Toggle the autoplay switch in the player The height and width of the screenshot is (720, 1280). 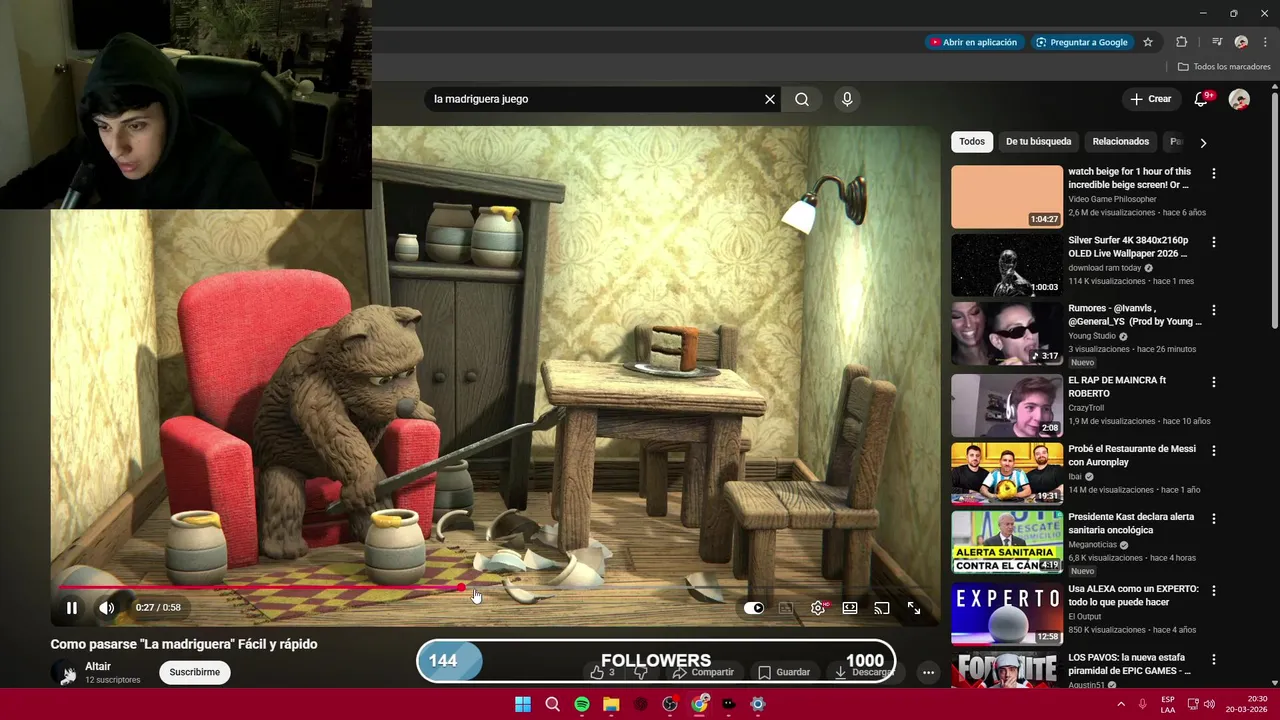click(753, 608)
